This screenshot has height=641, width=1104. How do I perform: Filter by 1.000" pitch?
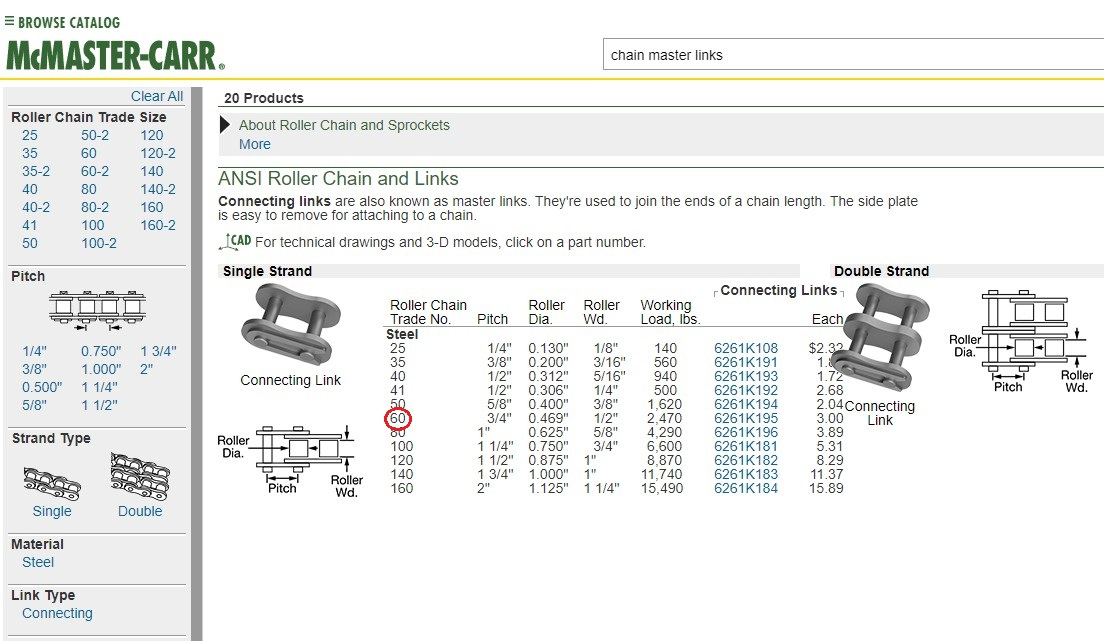(x=101, y=369)
